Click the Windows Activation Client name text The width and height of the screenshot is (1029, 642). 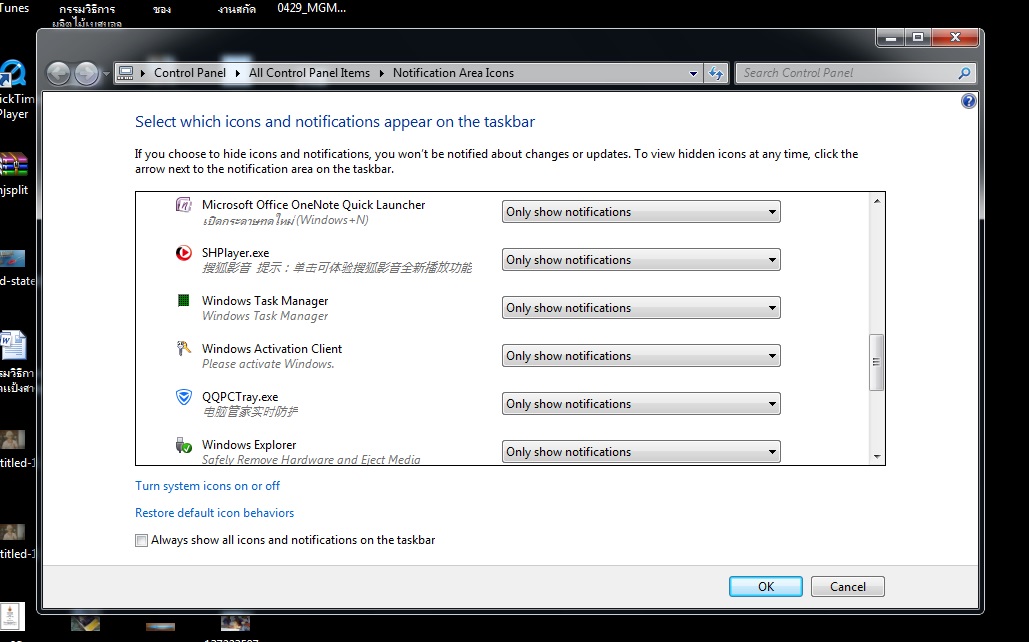pyautogui.click(x=272, y=349)
